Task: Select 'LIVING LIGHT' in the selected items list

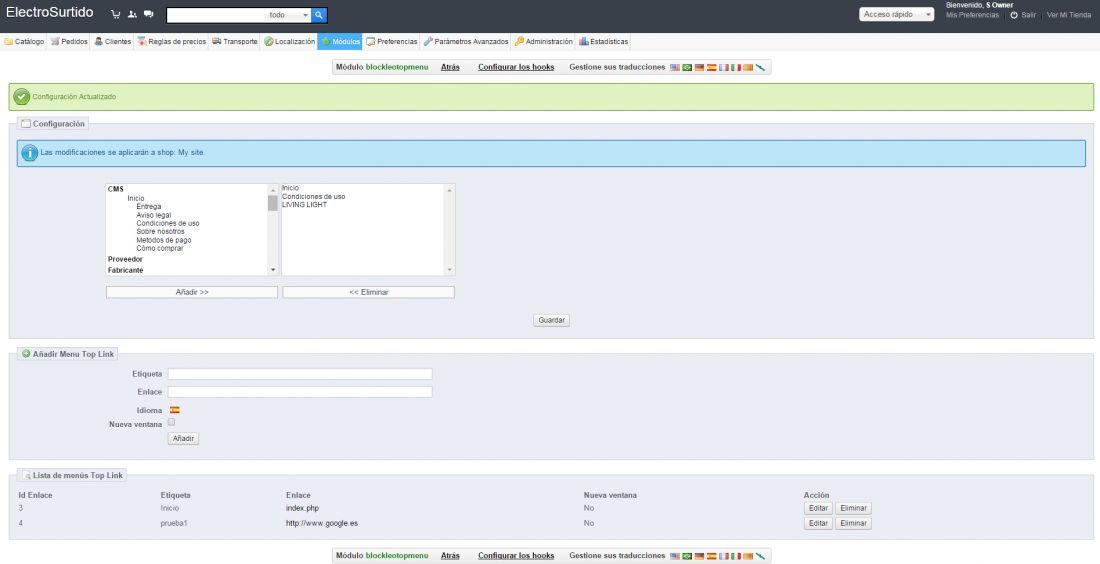Action: (x=304, y=204)
